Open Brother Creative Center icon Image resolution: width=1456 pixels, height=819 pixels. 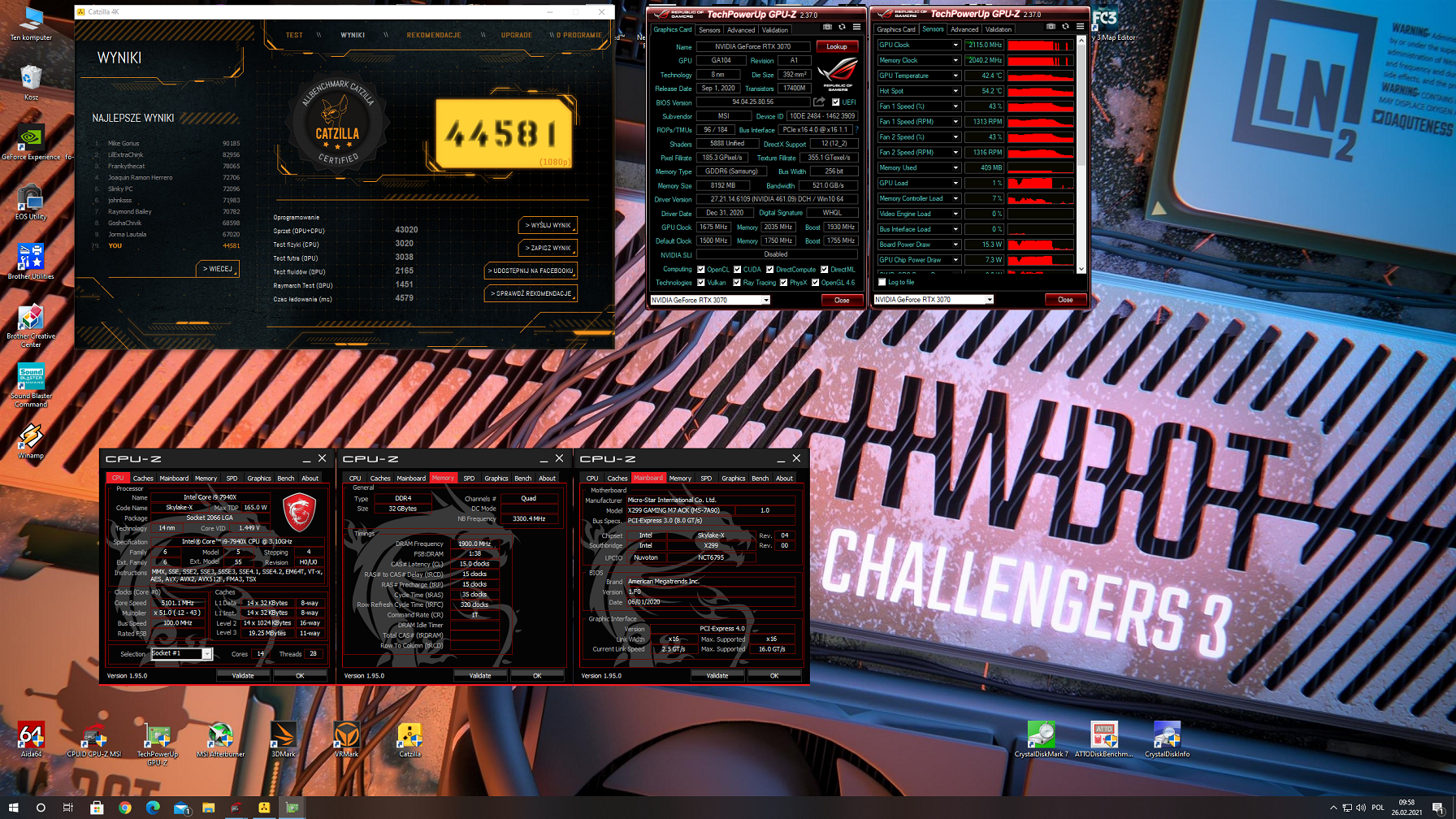31,325
